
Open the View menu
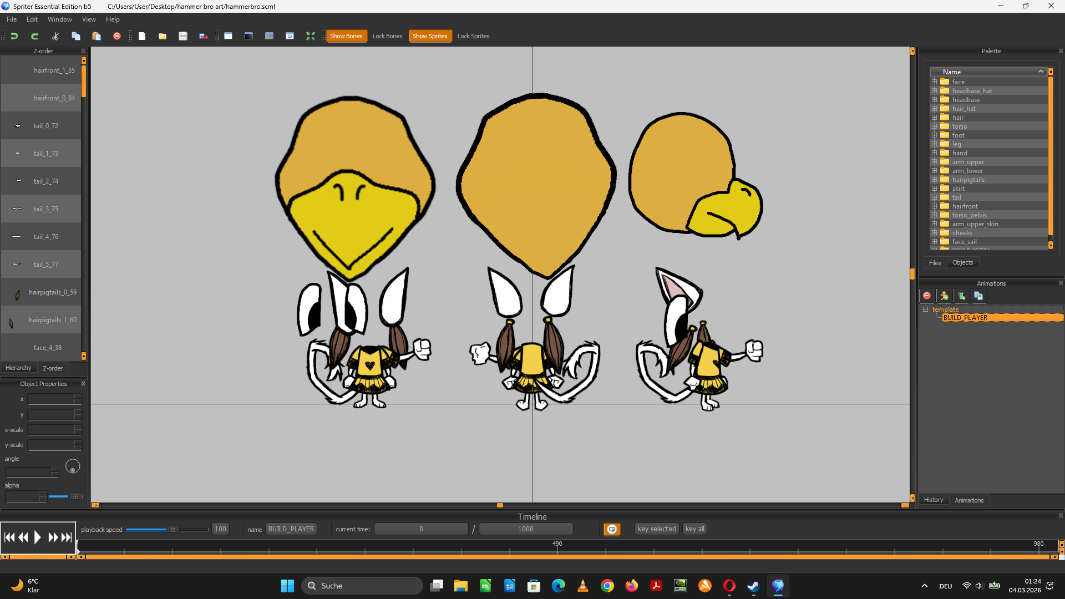89,20
